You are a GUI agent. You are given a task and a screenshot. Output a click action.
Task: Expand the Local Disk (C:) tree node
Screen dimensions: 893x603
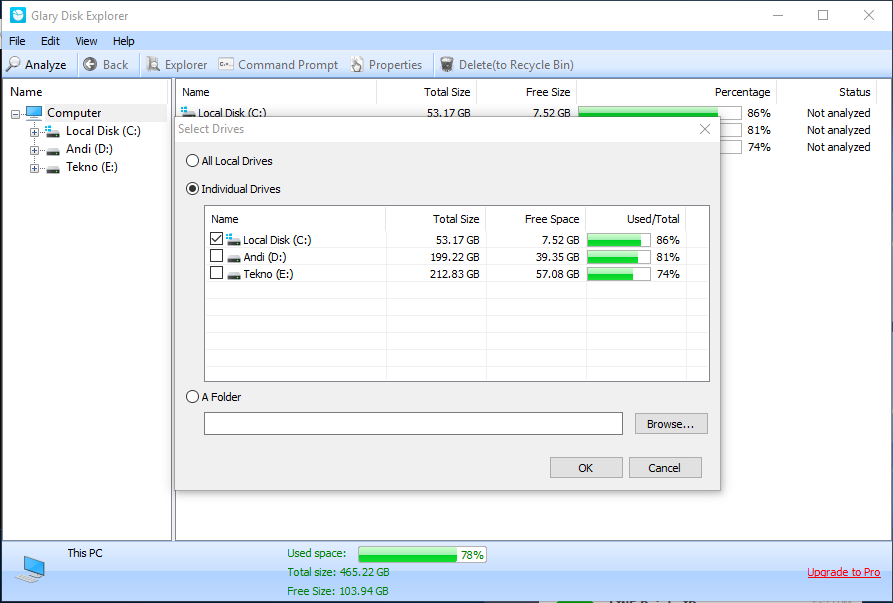tap(34, 132)
